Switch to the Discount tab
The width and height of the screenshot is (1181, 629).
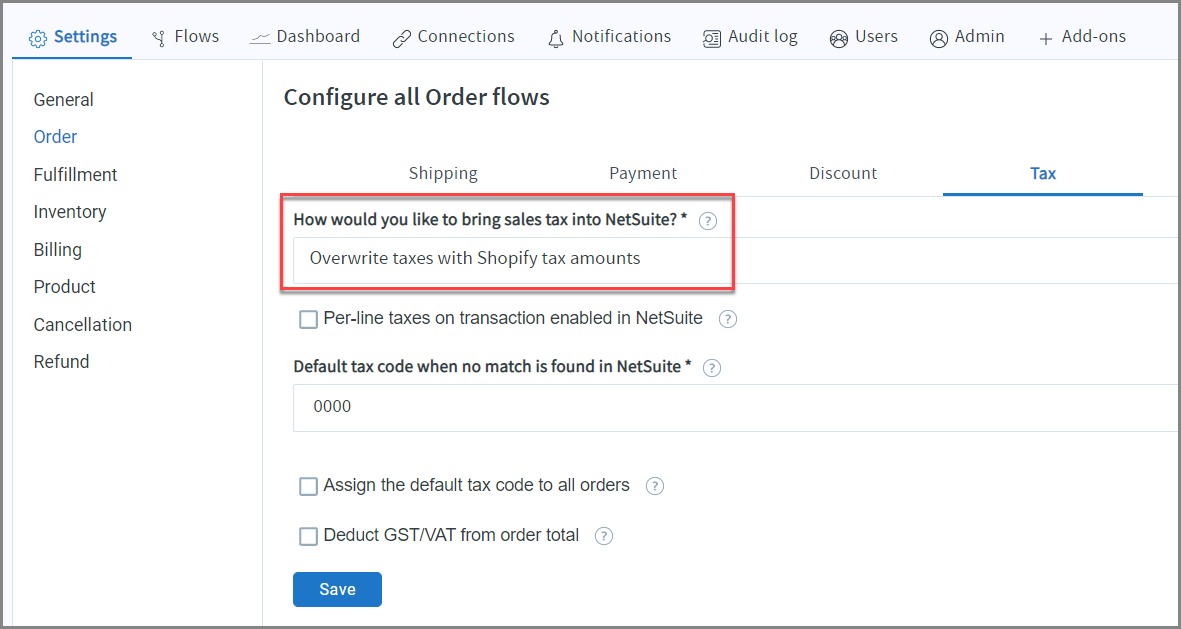point(843,174)
